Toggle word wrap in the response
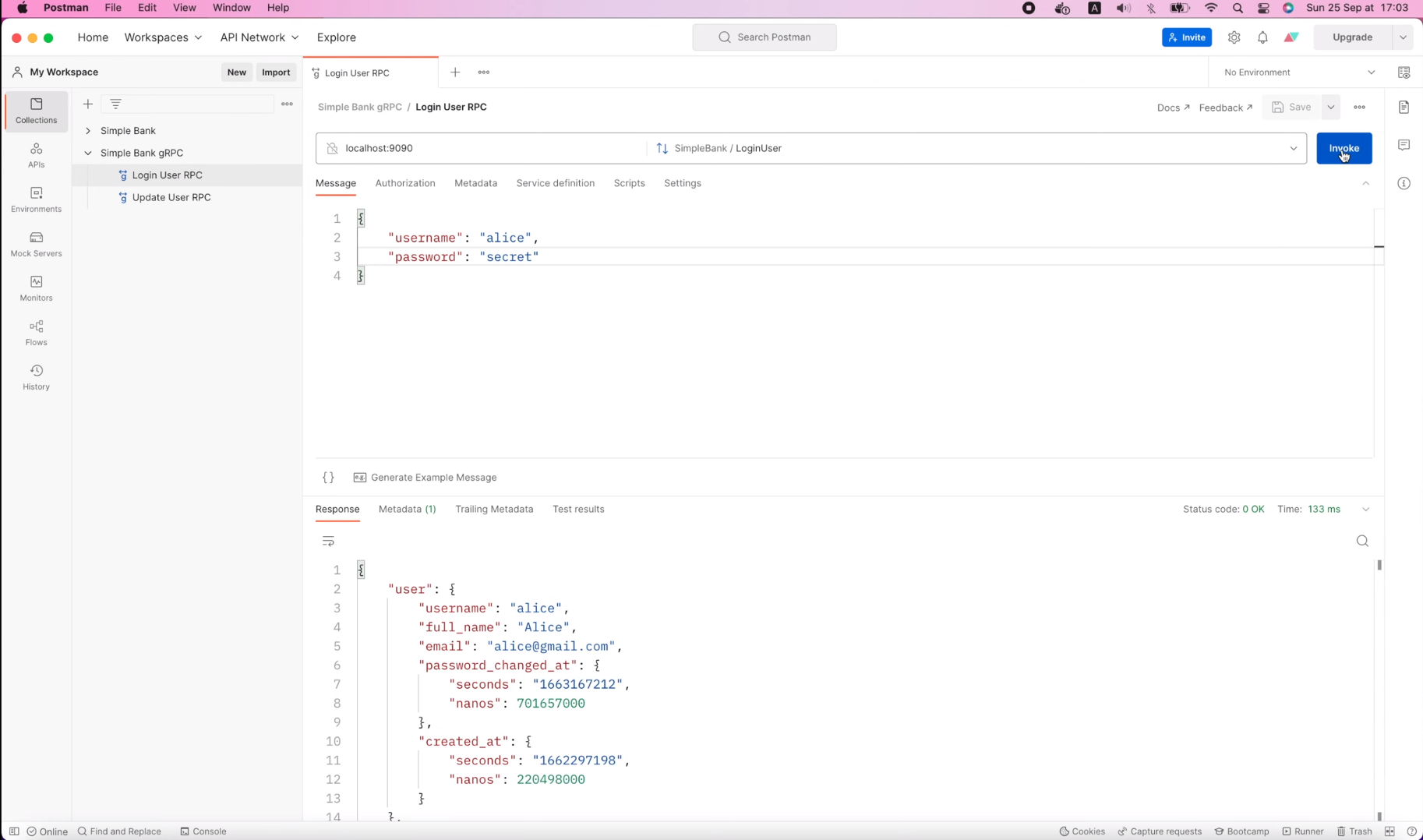The image size is (1423, 840). click(x=328, y=541)
